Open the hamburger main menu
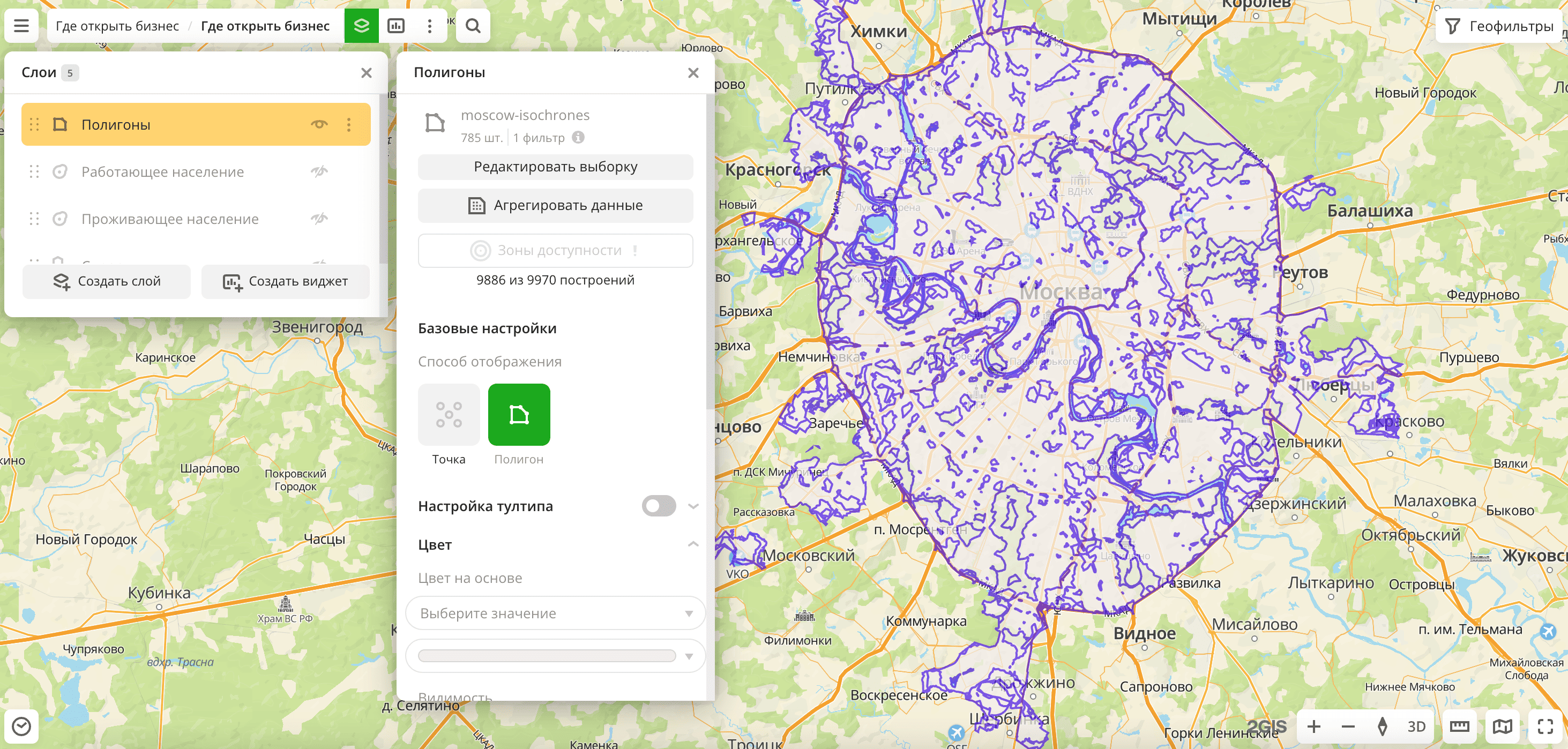The image size is (1568, 749). (x=21, y=26)
